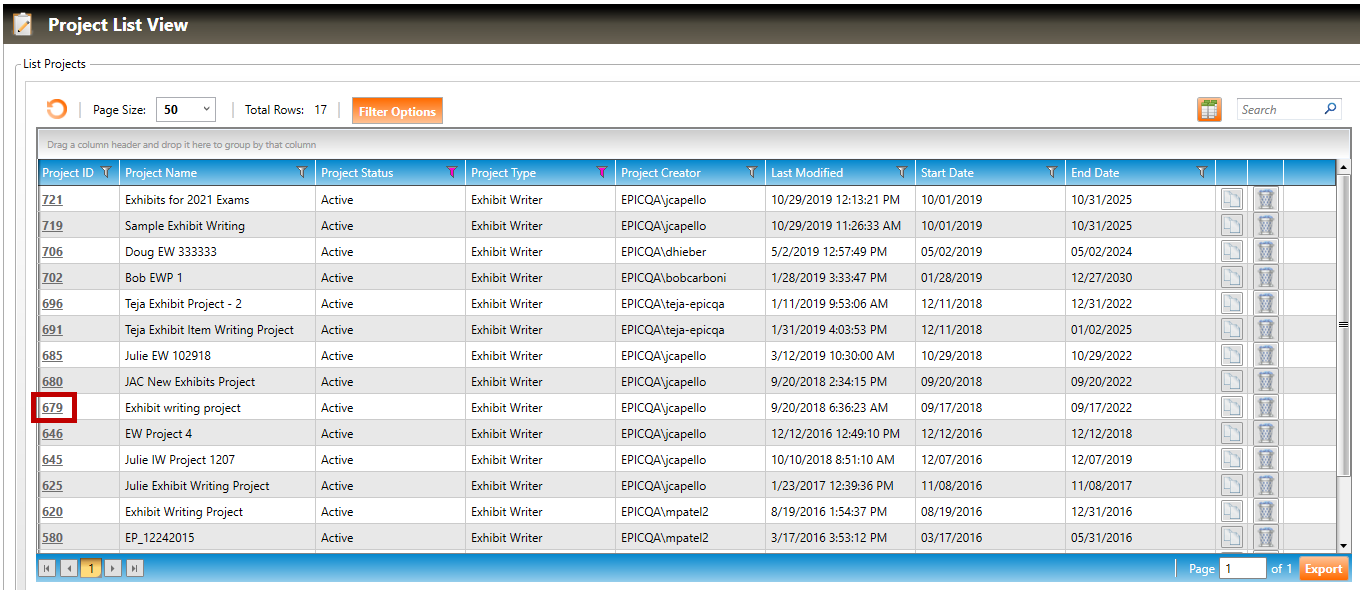The image size is (1360, 590).
Task: Click the Excel export icon near search
Action: point(1209,110)
